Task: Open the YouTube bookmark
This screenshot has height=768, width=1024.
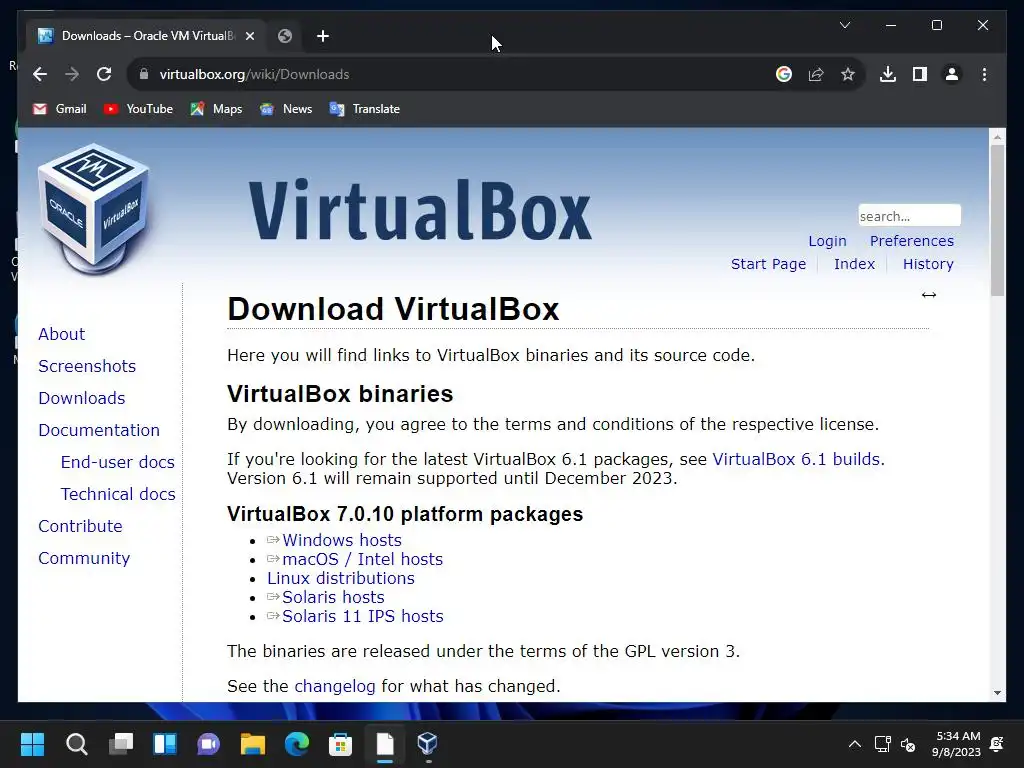Action: point(138,109)
